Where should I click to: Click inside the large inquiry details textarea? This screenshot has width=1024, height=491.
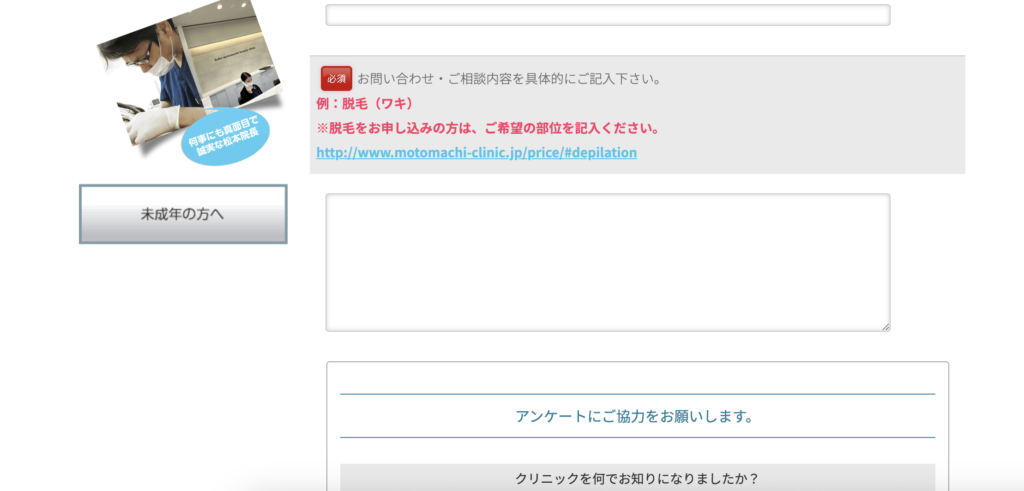click(x=608, y=262)
